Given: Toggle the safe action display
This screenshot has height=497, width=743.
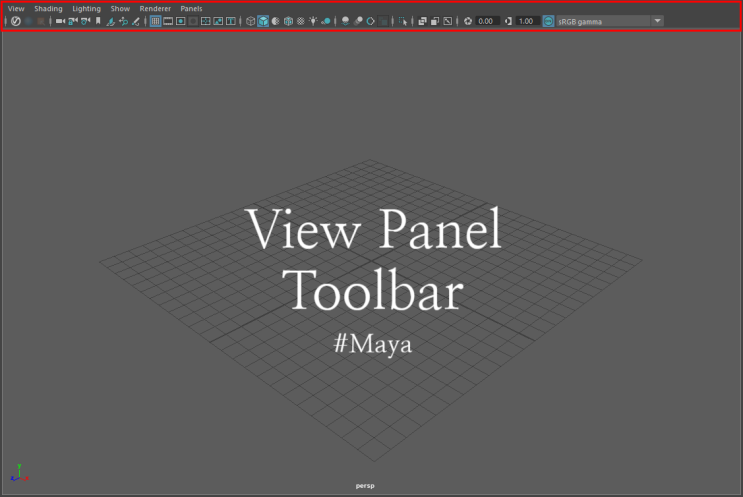Looking at the screenshot, I should click(218, 21).
